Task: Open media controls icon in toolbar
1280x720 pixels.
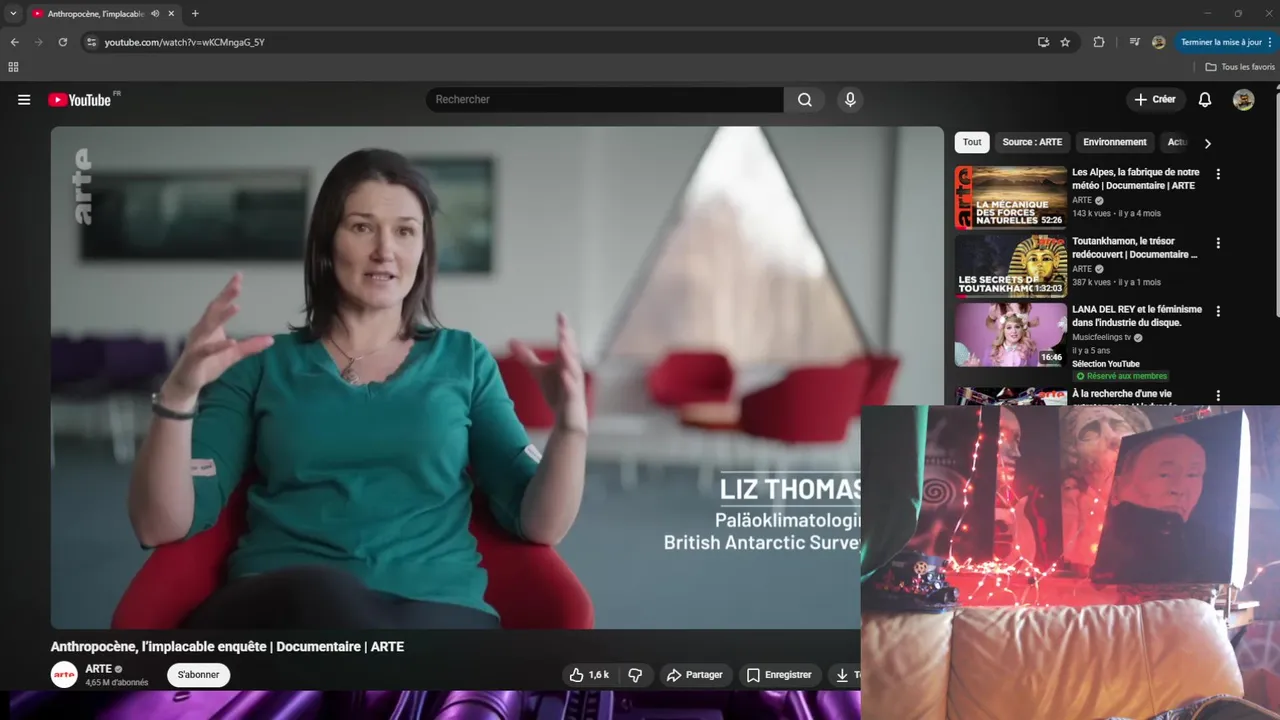Action: pyautogui.click(x=1135, y=42)
